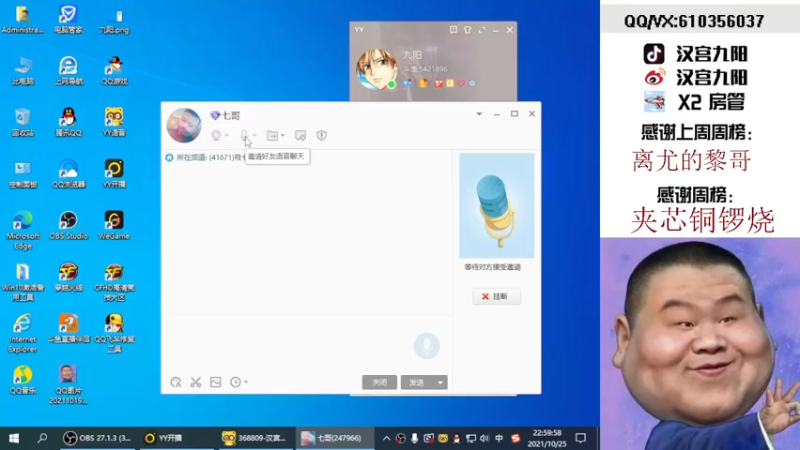Open 控制面板 desktop icon
The width and height of the screenshot is (800, 450).
[22, 174]
